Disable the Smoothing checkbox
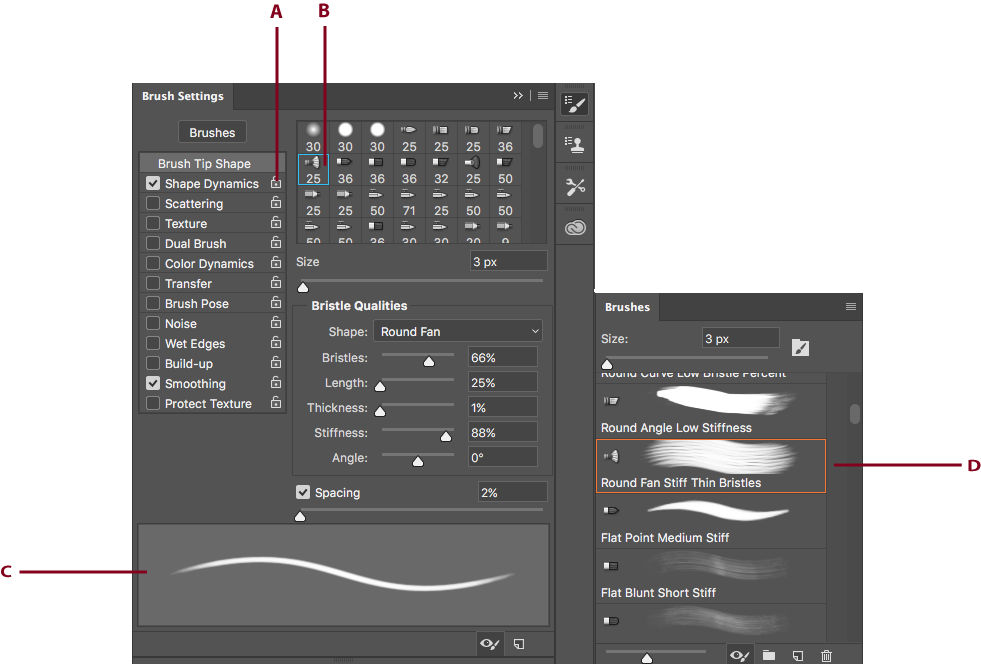 coord(153,383)
